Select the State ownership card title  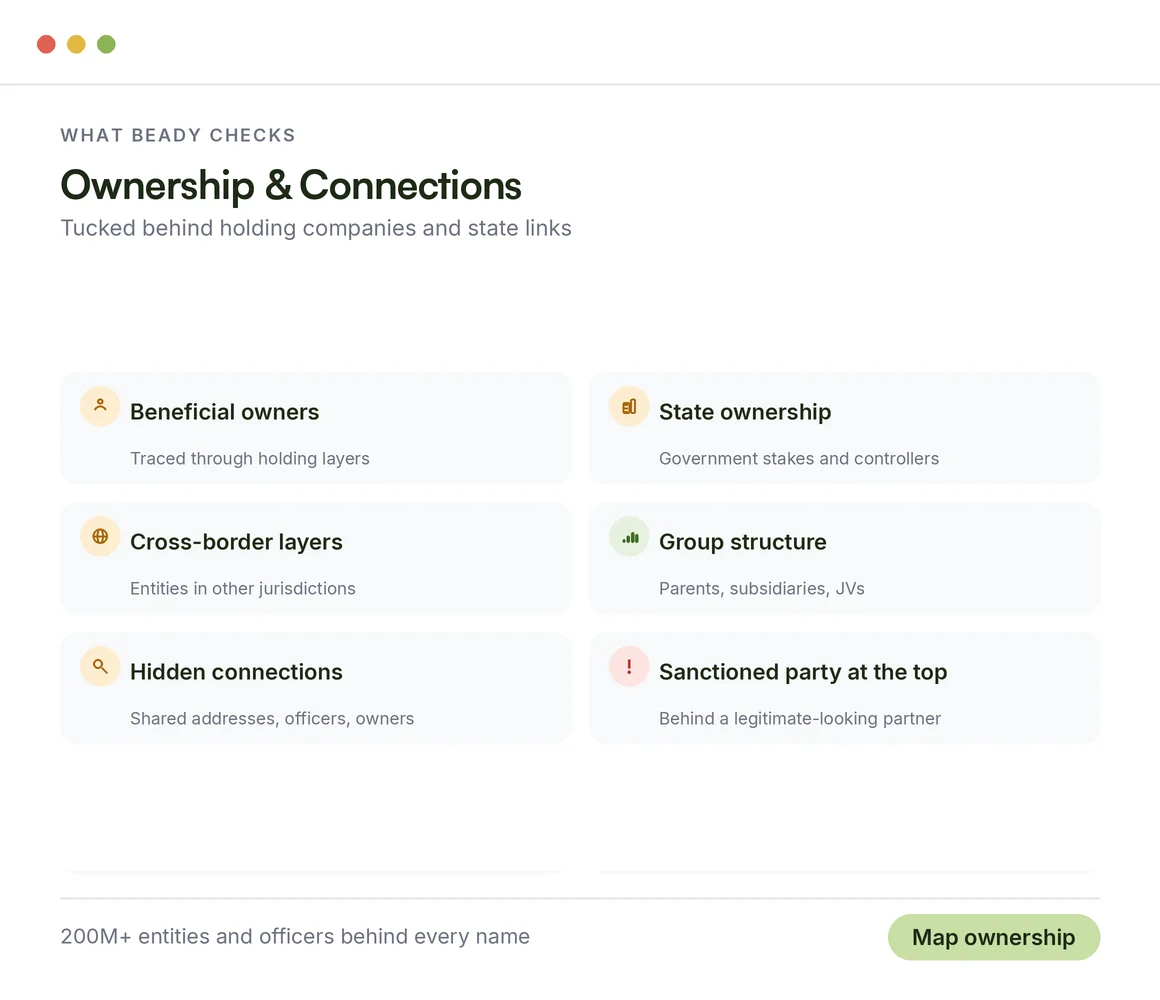(x=745, y=412)
